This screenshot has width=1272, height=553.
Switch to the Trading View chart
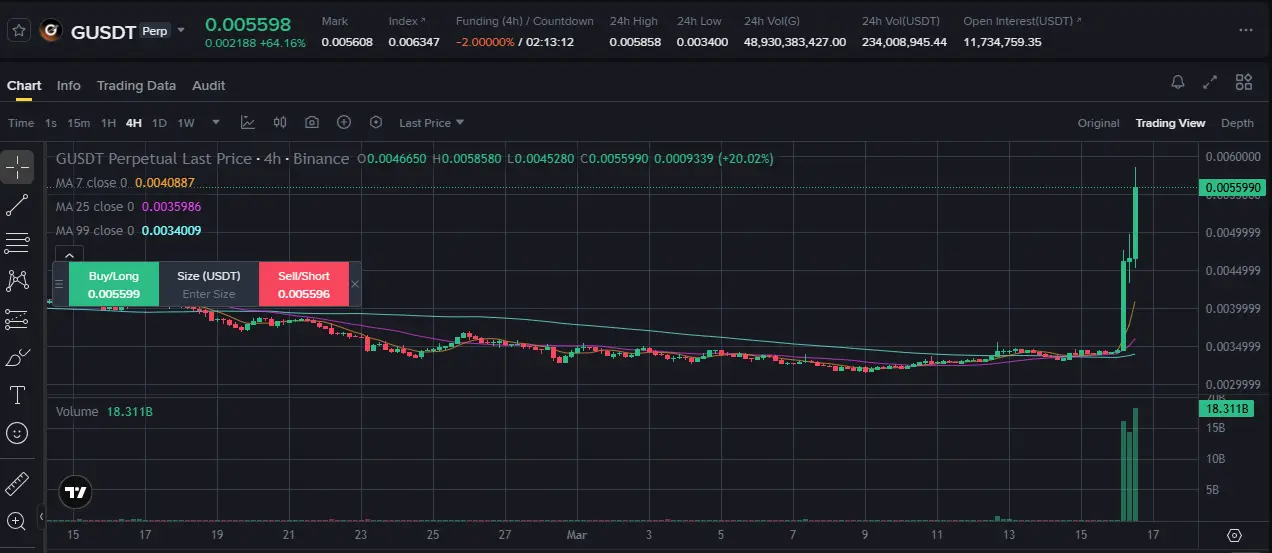tap(1170, 123)
